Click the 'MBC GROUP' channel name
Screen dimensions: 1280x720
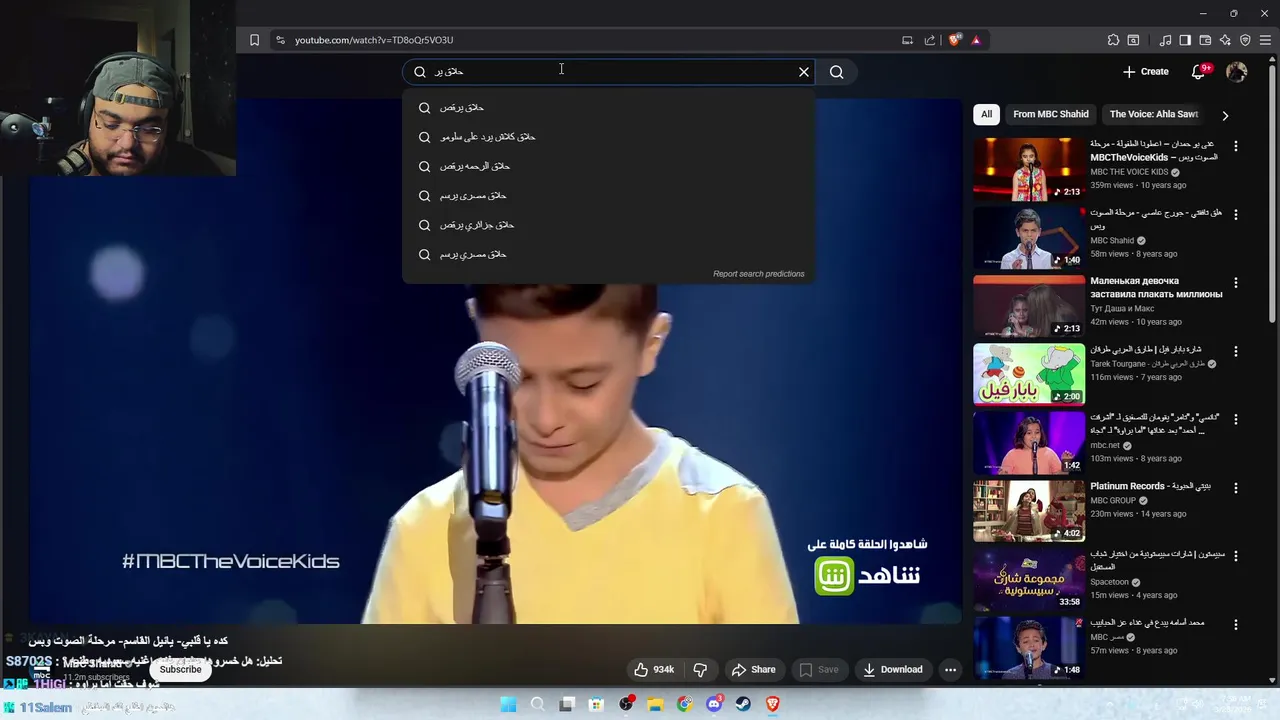coord(1113,500)
